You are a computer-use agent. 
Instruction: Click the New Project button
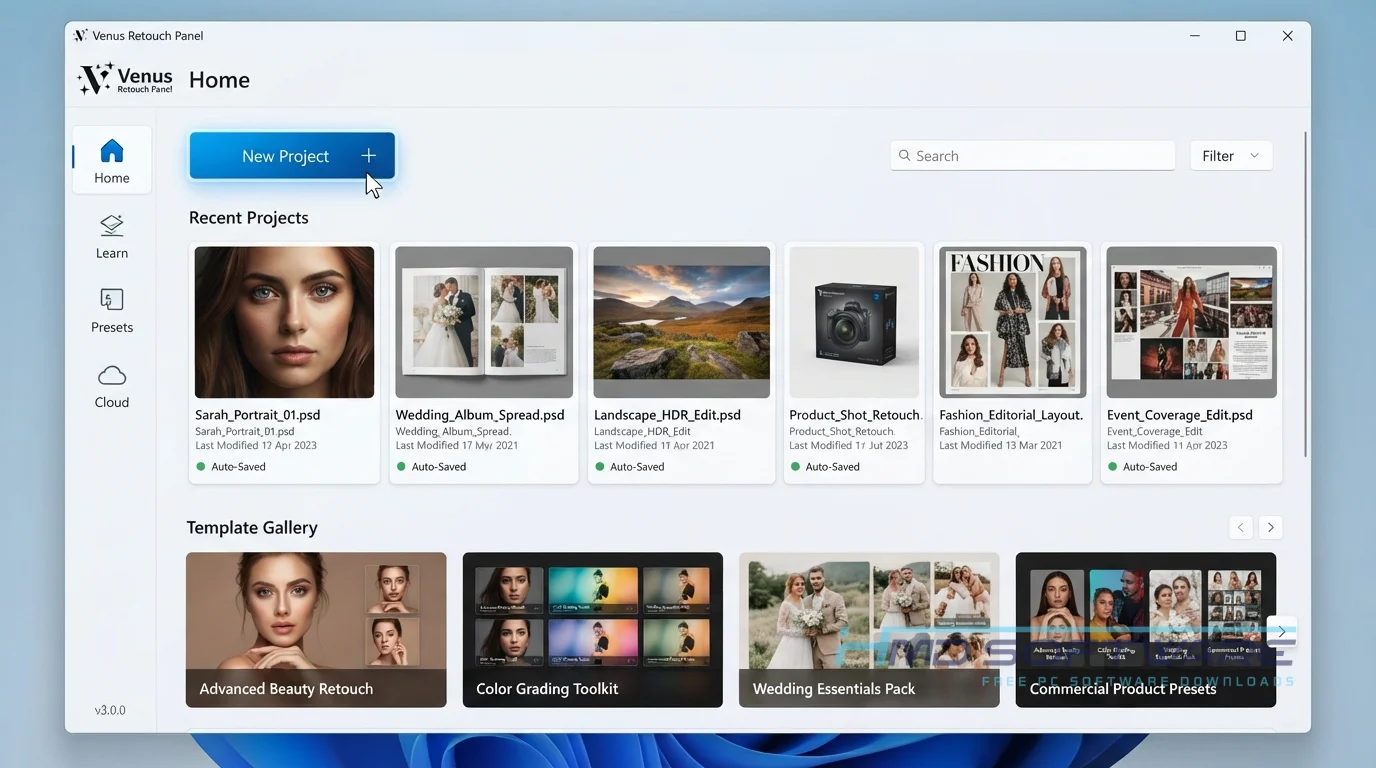(x=292, y=156)
